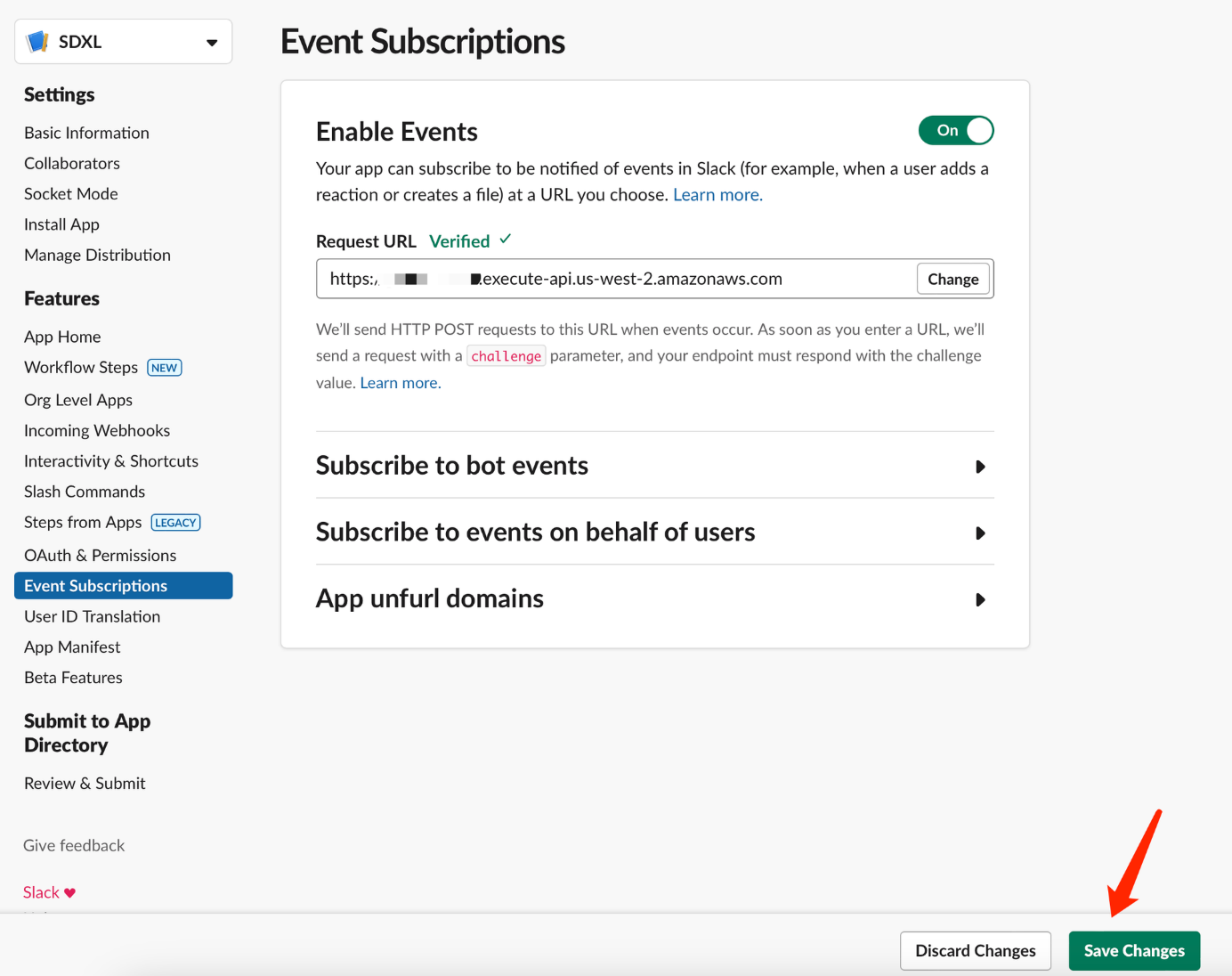
Task: Open Slash Commands page
Action: (x=85, y=492)
